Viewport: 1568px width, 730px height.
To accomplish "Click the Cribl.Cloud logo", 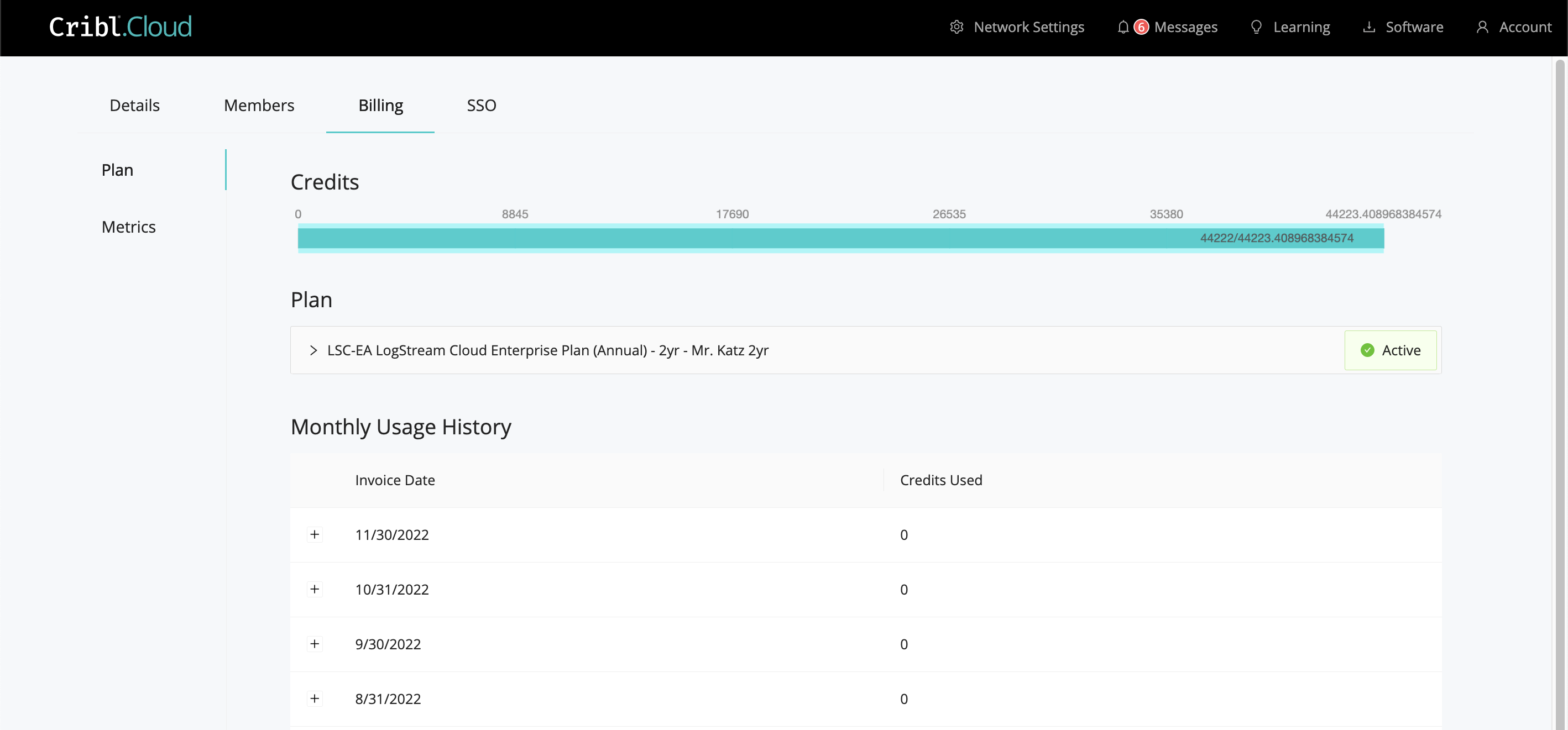I will 121,27.
